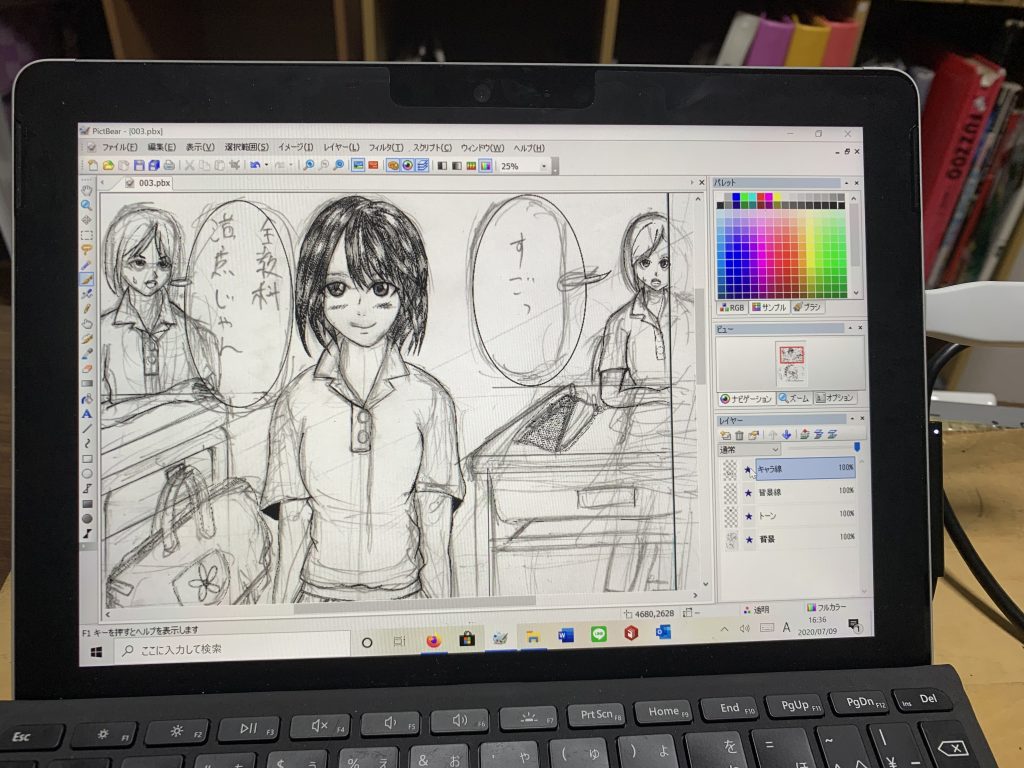Toggle visibility star of トーン layer
1024x768 pixels.
(x=749, y=516)
